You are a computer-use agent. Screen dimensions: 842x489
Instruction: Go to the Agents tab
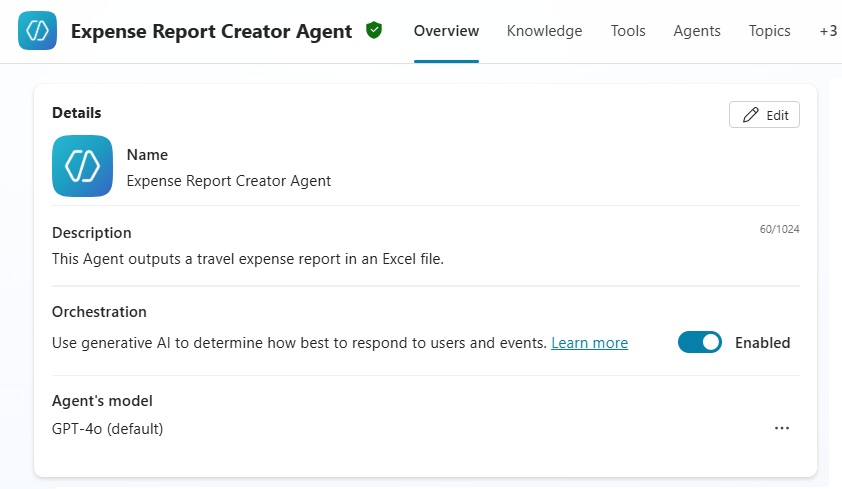coord(697,31)
